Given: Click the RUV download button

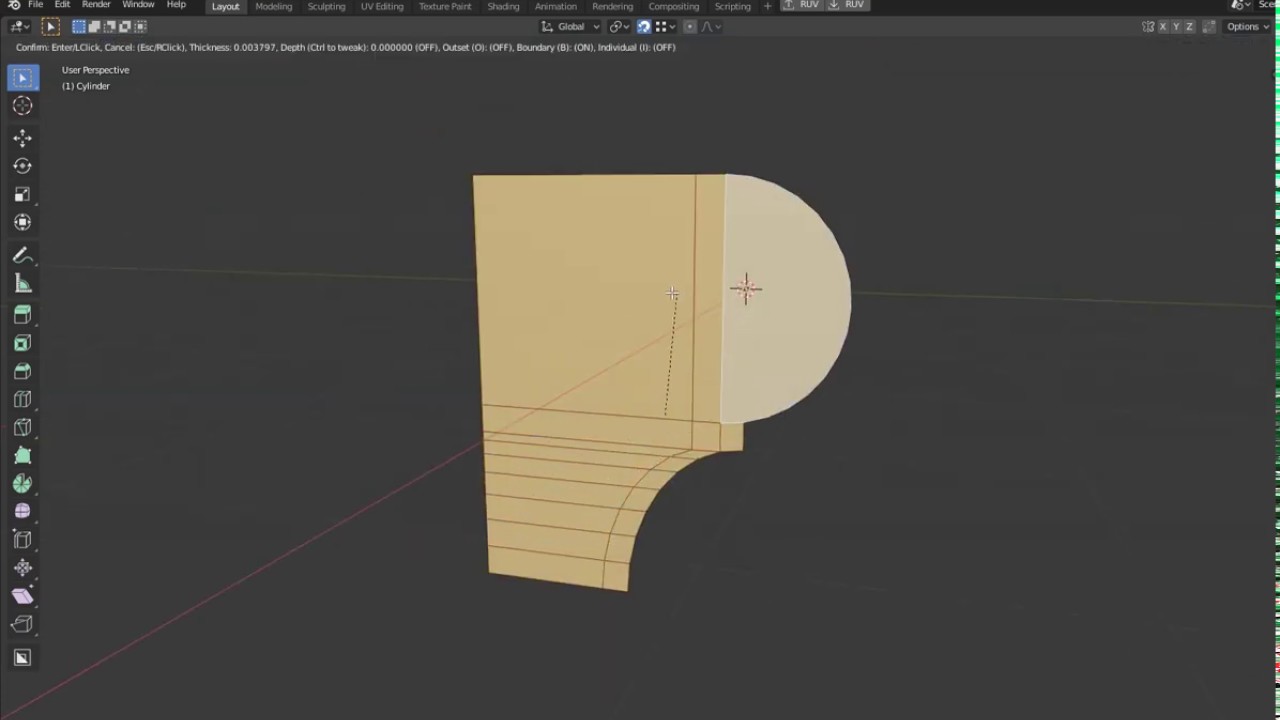Looking at the screenshot, I should pos(847,5).
